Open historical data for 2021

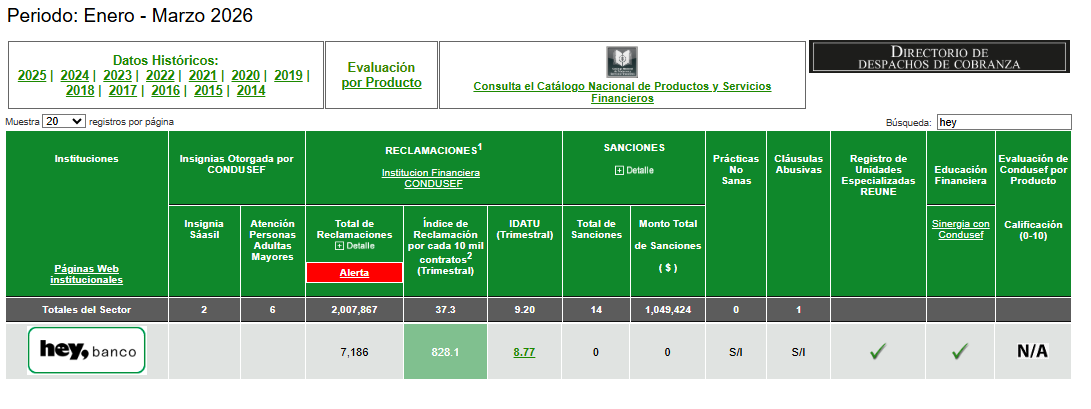[202, 75]
